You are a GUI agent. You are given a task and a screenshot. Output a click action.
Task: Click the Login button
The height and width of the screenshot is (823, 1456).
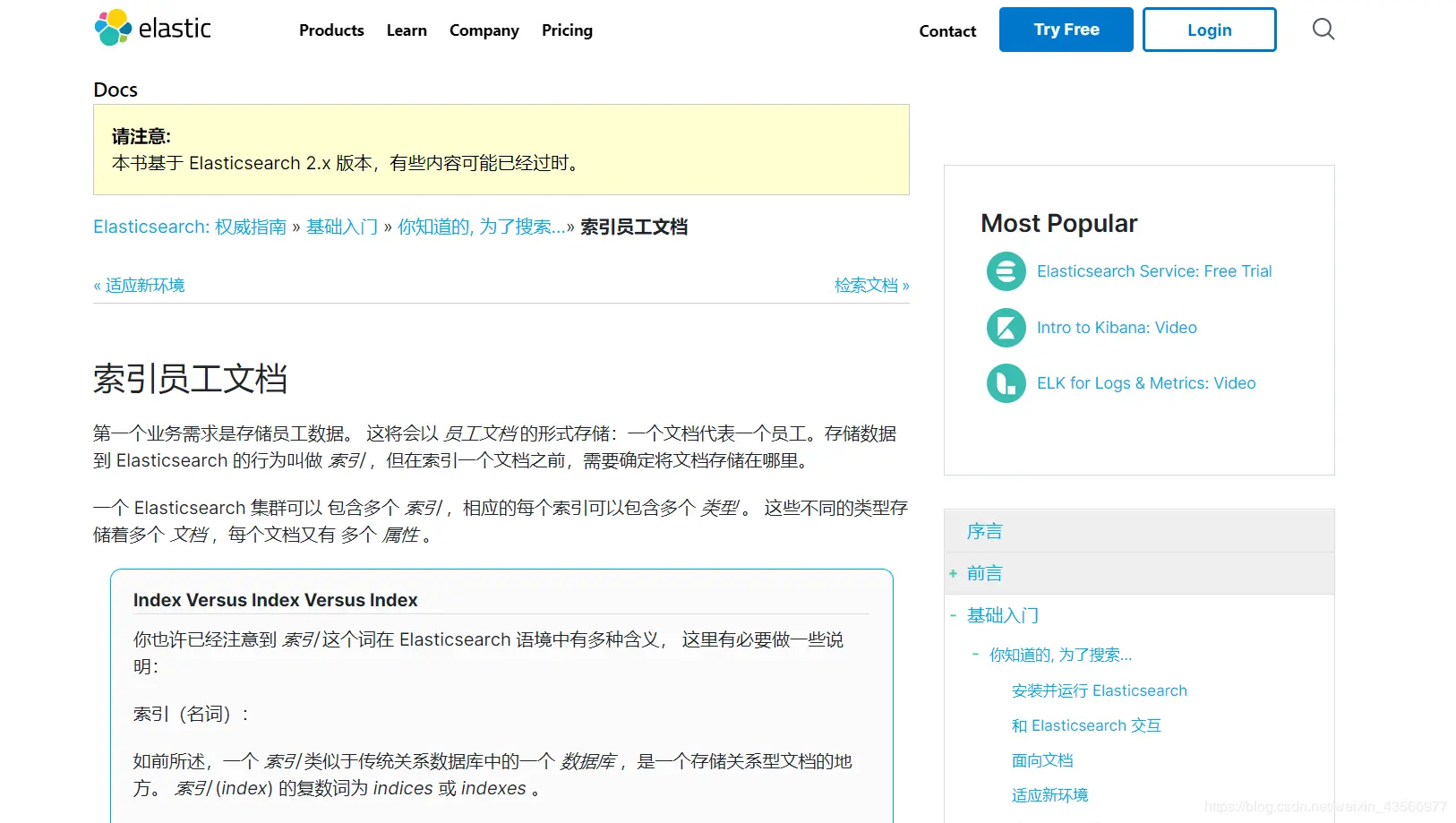pyautogui.click(x=1209, y=30)
